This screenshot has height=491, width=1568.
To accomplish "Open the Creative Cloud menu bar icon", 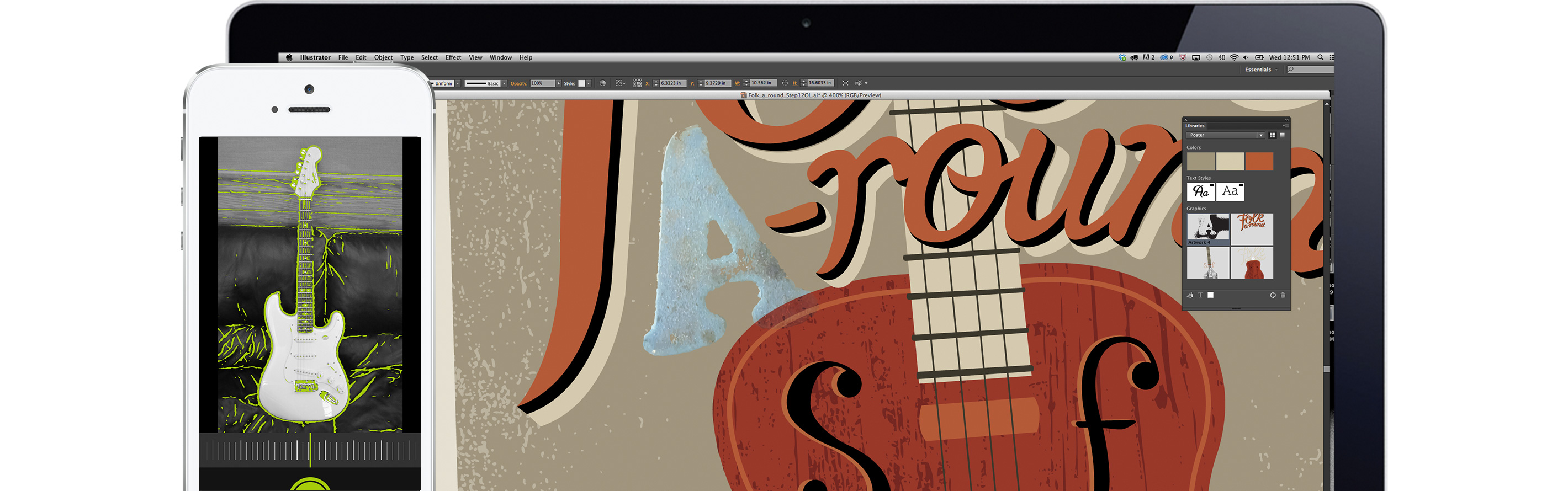I will point(1164,58).
